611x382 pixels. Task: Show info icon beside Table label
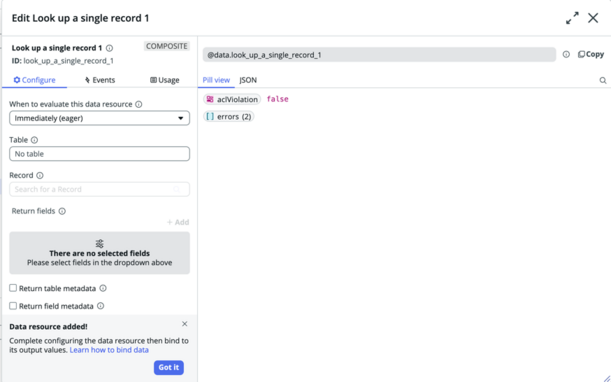pos(34,140)
